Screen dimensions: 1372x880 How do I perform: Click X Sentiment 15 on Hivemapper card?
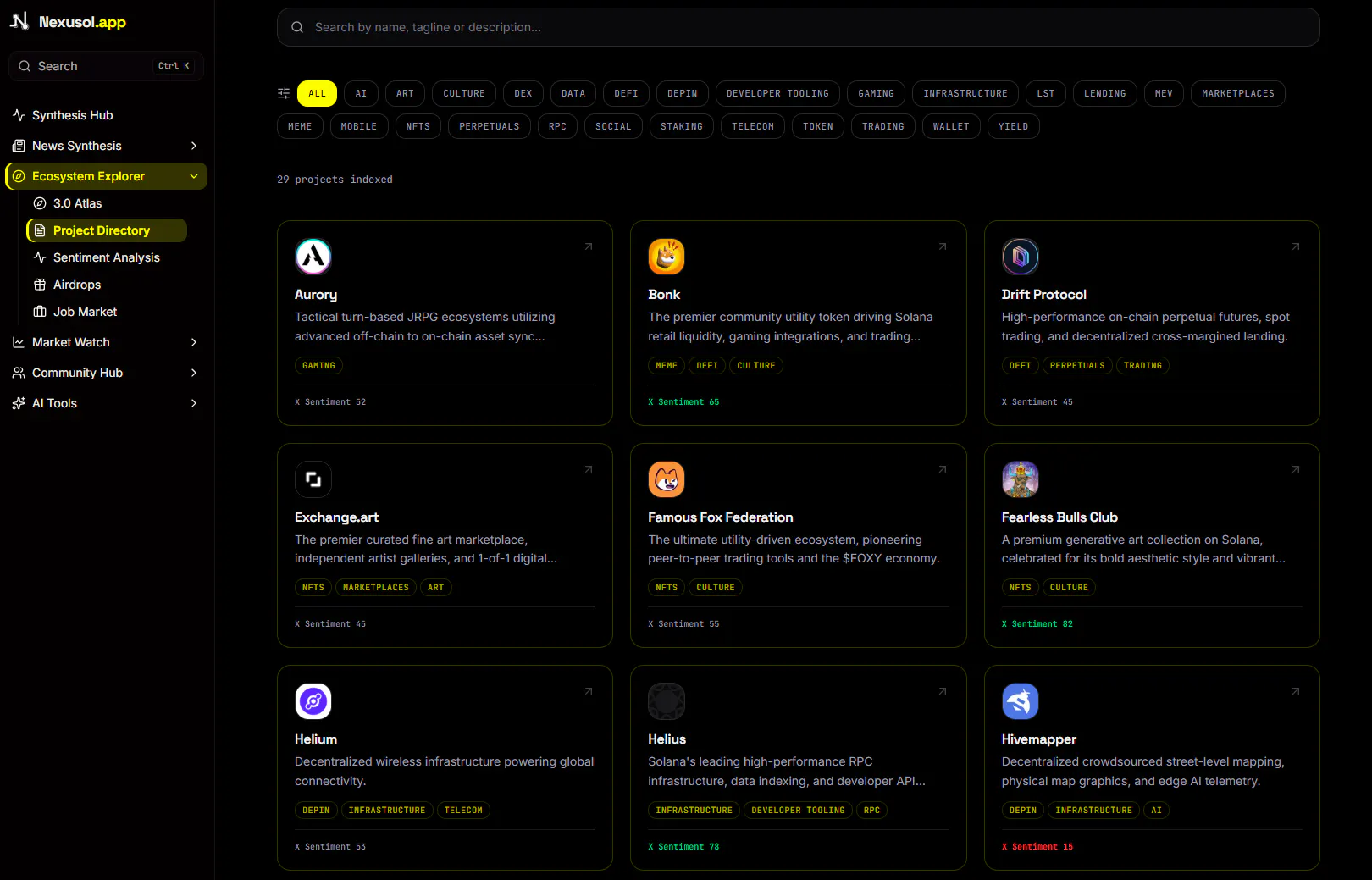(x=1037, y=847)
